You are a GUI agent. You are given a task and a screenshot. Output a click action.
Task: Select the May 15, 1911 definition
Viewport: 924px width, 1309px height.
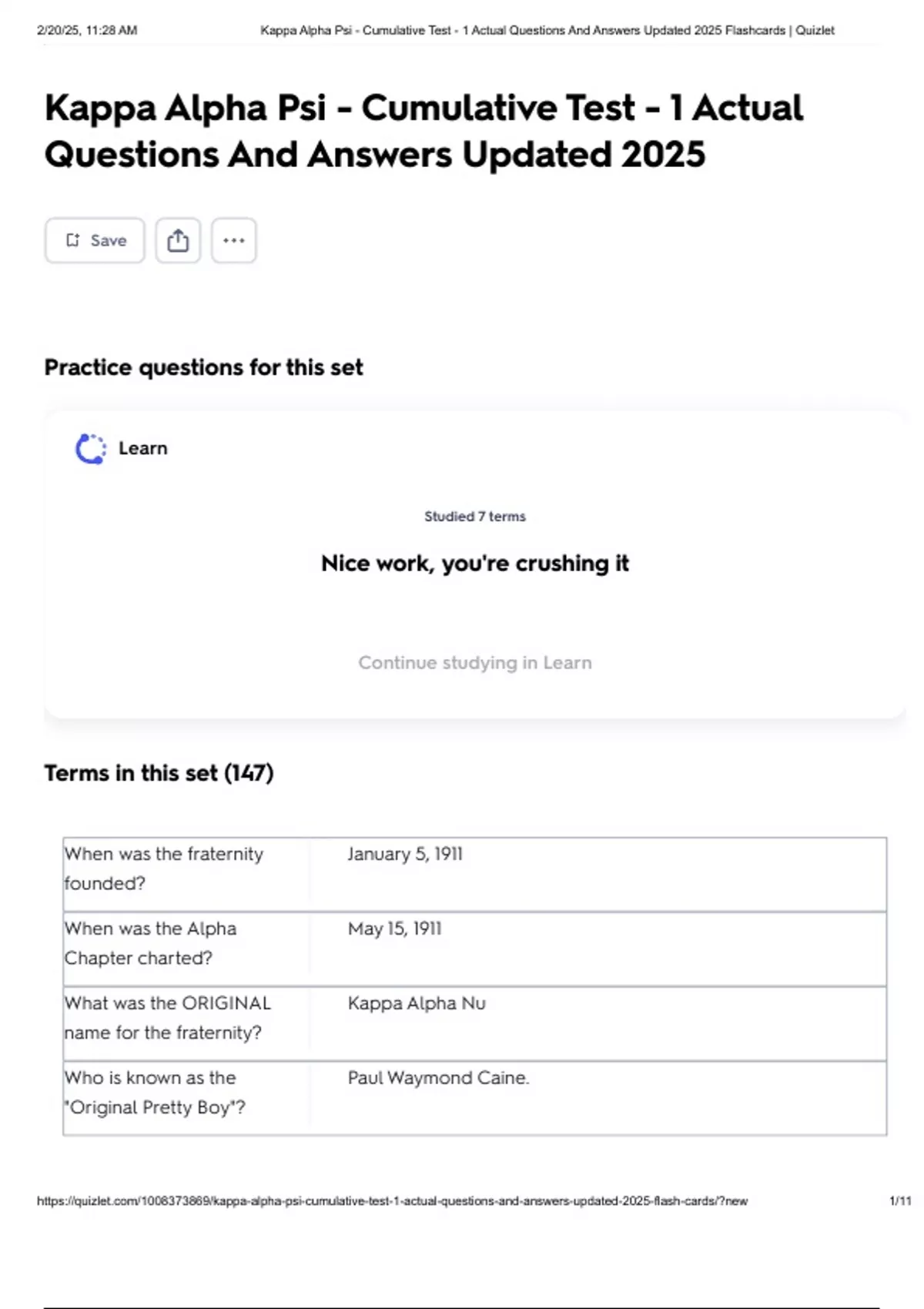[395, 929]
